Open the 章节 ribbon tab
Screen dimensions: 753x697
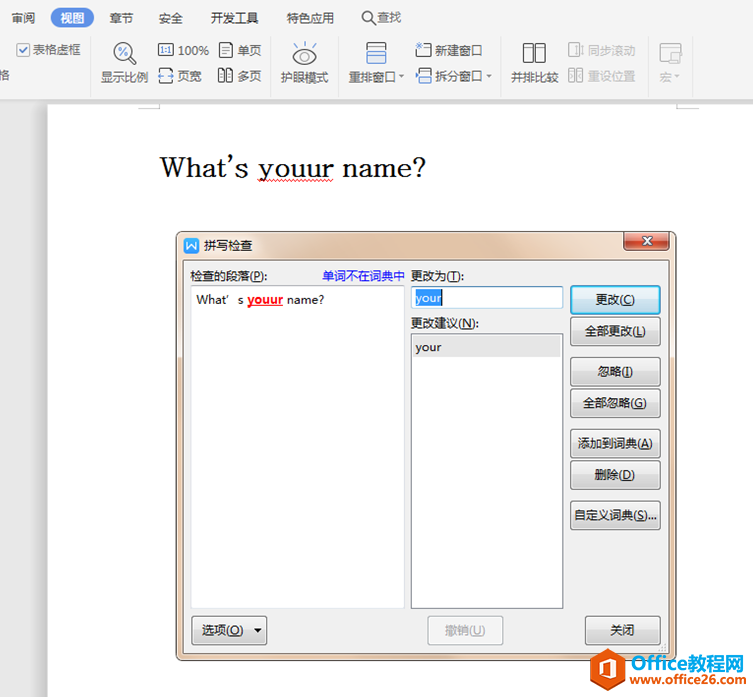[121, 18]
